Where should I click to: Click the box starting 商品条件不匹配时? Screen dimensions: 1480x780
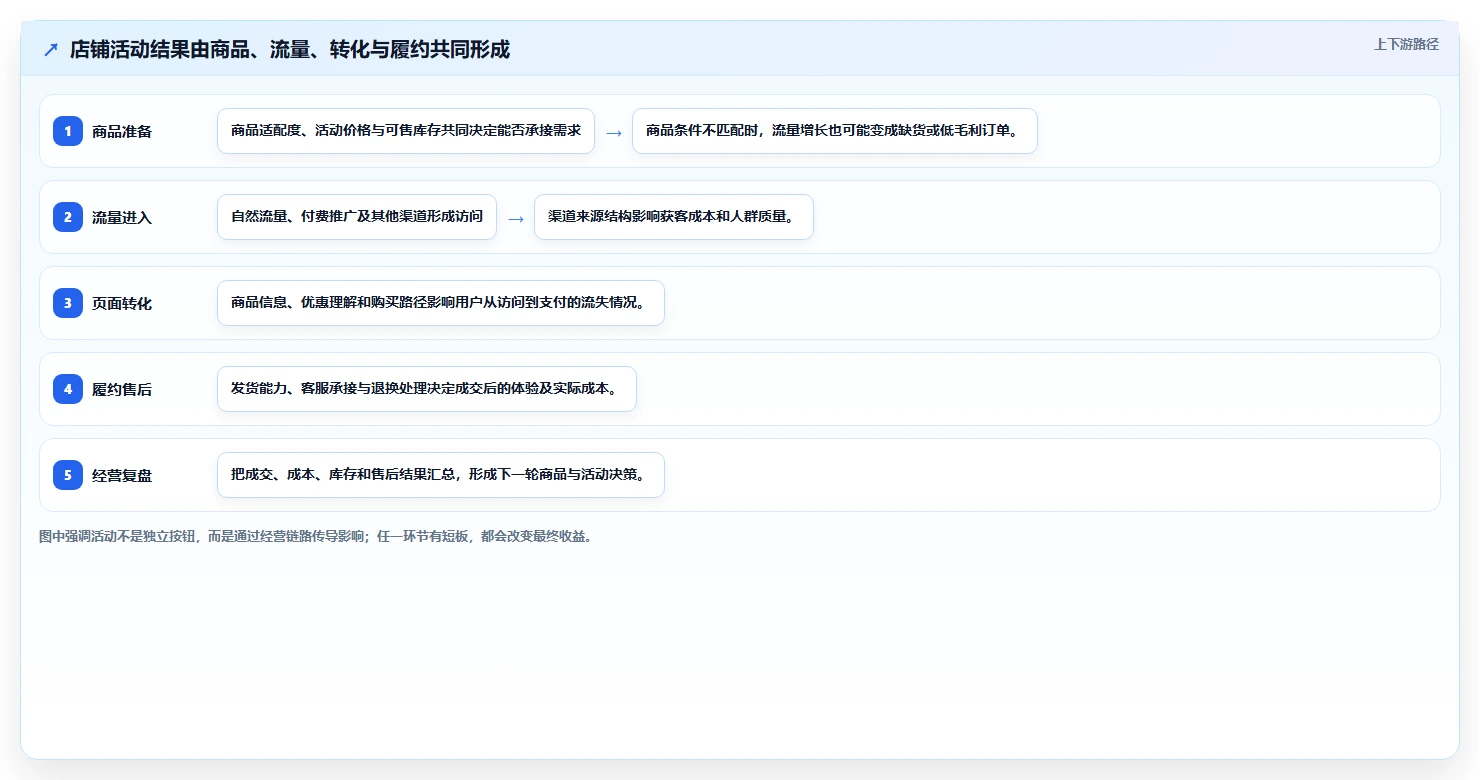point(835,131)
